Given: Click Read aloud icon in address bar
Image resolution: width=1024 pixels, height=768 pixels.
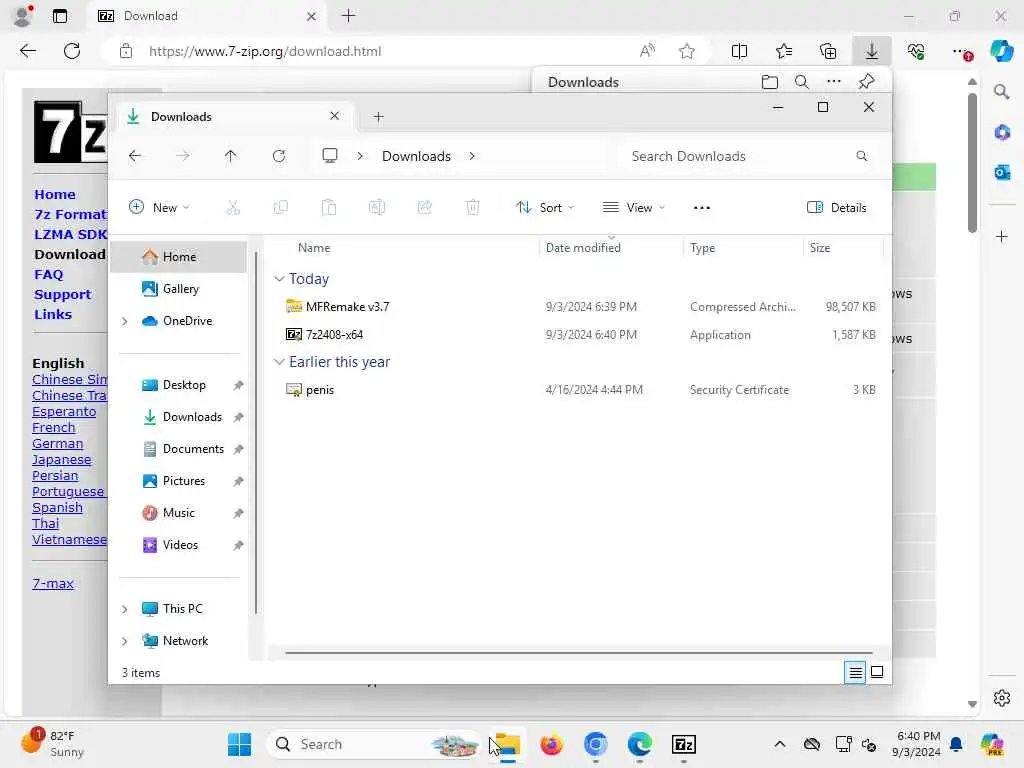Looking at the screenshot, I should pos(647,51).
